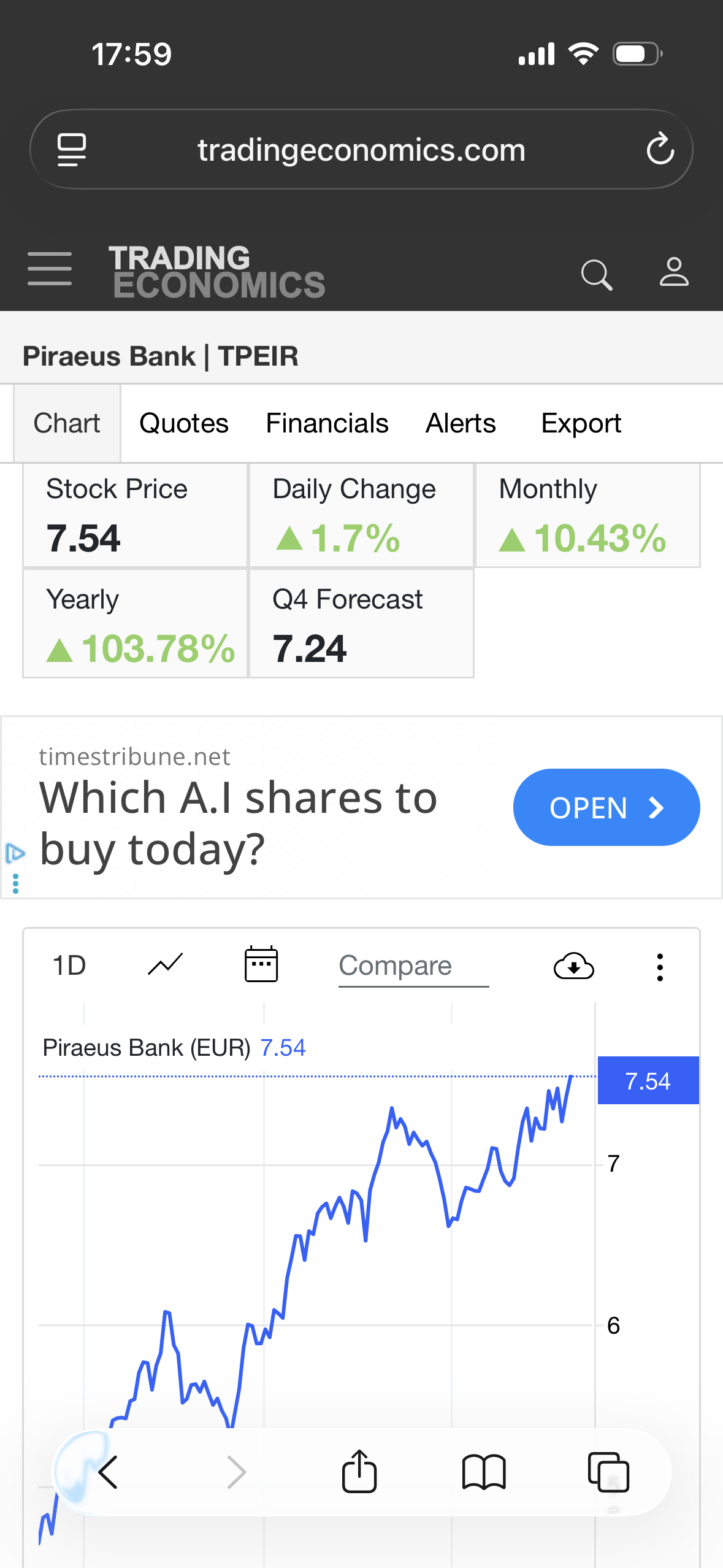The image size is (723, 1568).
Task: Open the hamburger navigation menu
Action: coord(50,269)
